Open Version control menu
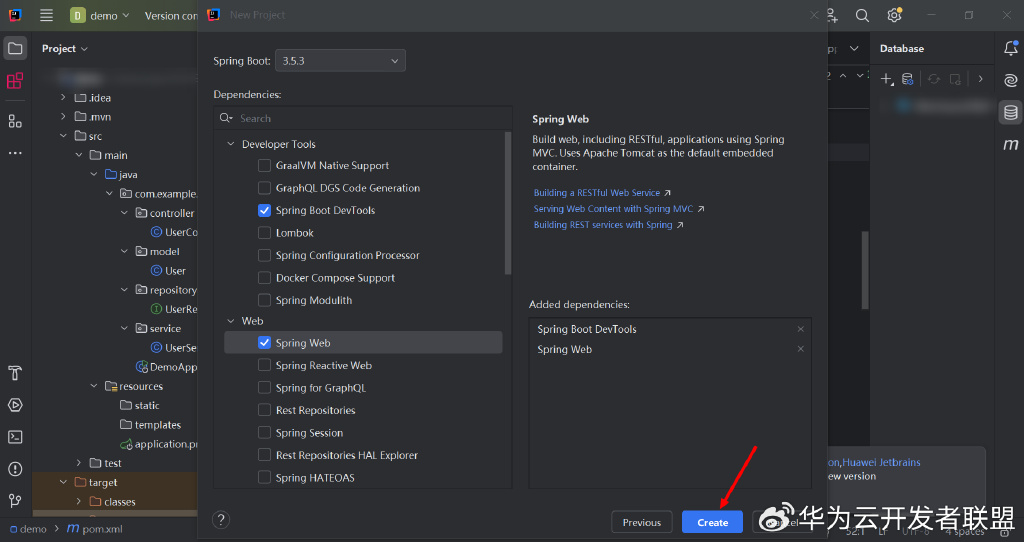1024x542 pixels. [171, 16]
